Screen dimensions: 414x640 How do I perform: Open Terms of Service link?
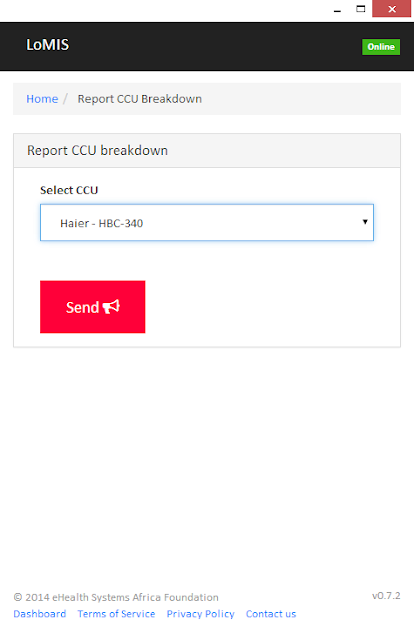(x=116, y=614)
